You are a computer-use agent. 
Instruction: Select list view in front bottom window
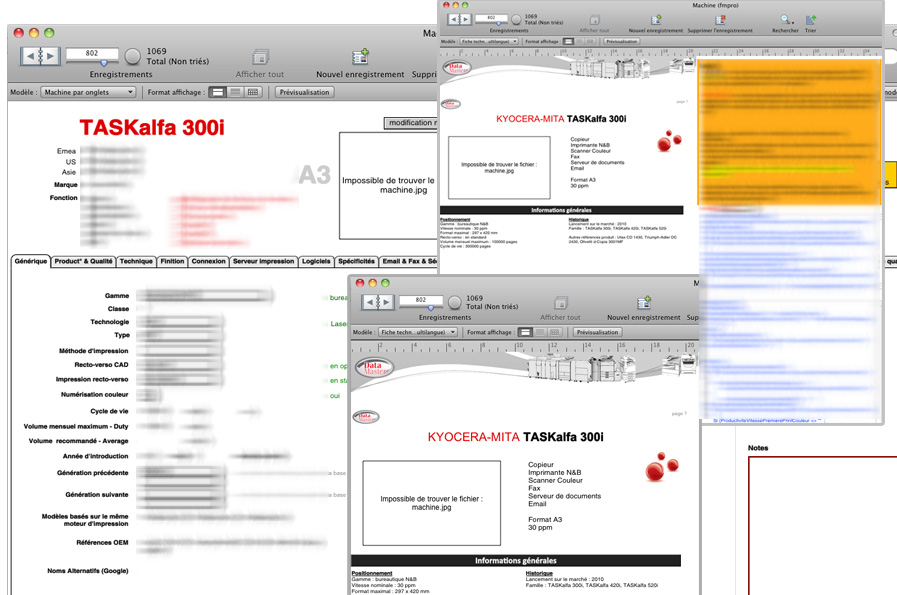(x=540, y=332)
